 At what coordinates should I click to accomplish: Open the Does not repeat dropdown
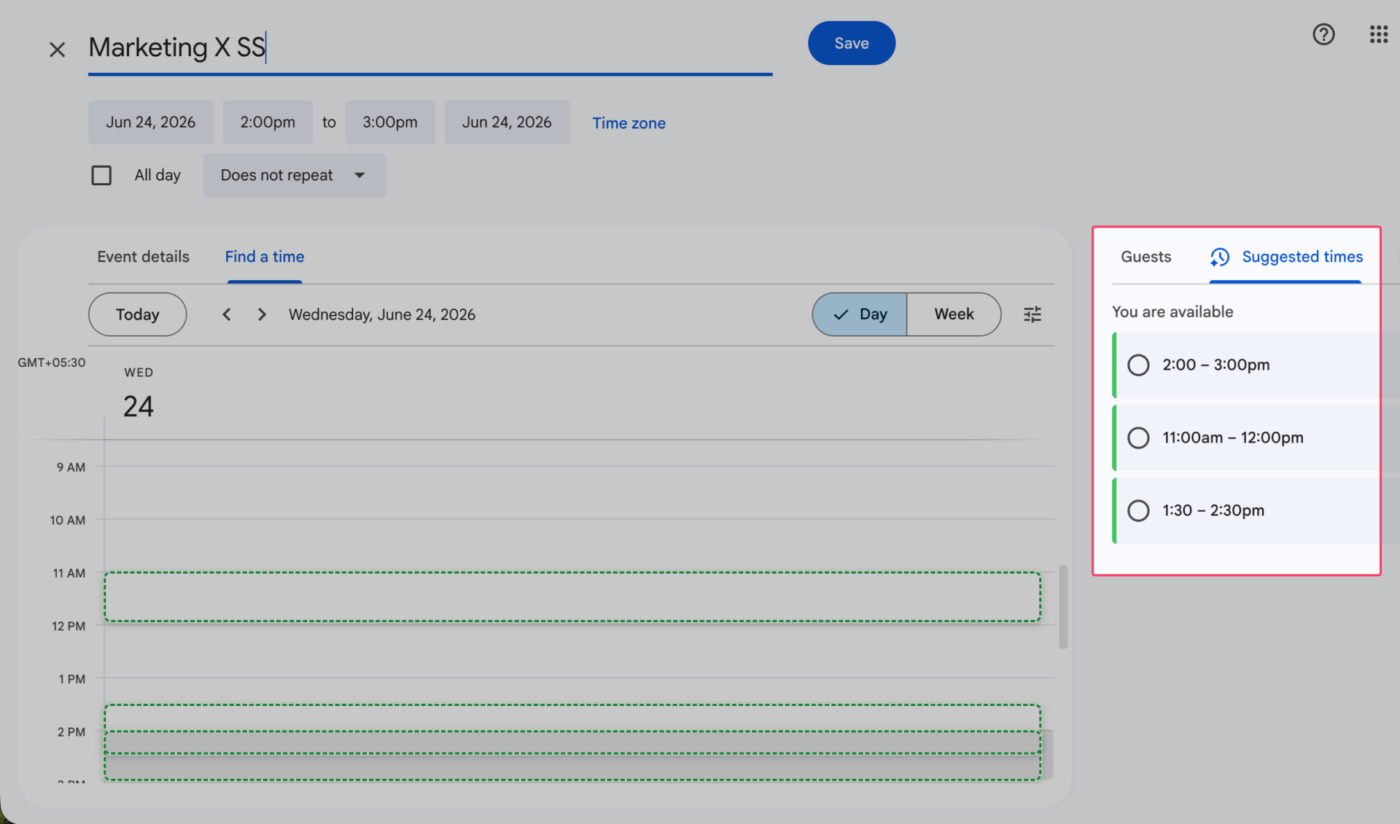pyautogui.click(x=294, y=175)
